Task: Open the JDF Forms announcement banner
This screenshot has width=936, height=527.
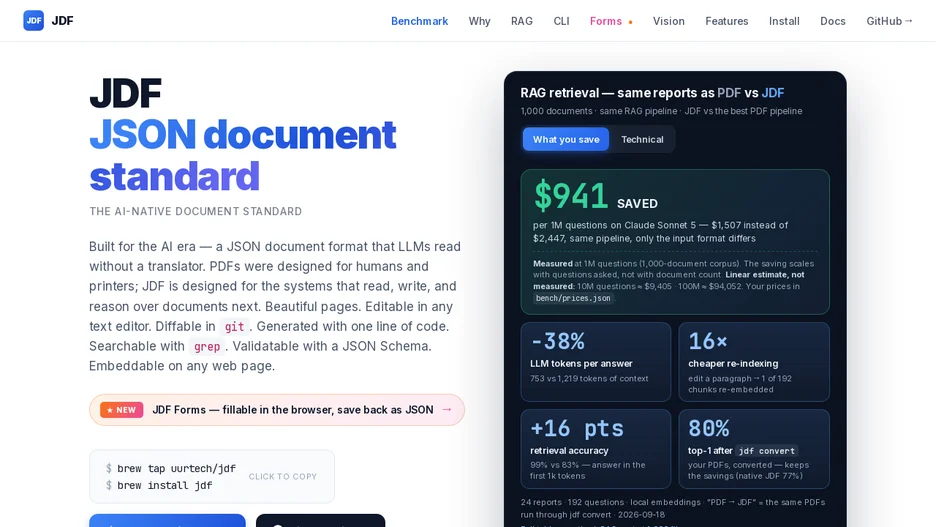Action: (x=277, y=410)
